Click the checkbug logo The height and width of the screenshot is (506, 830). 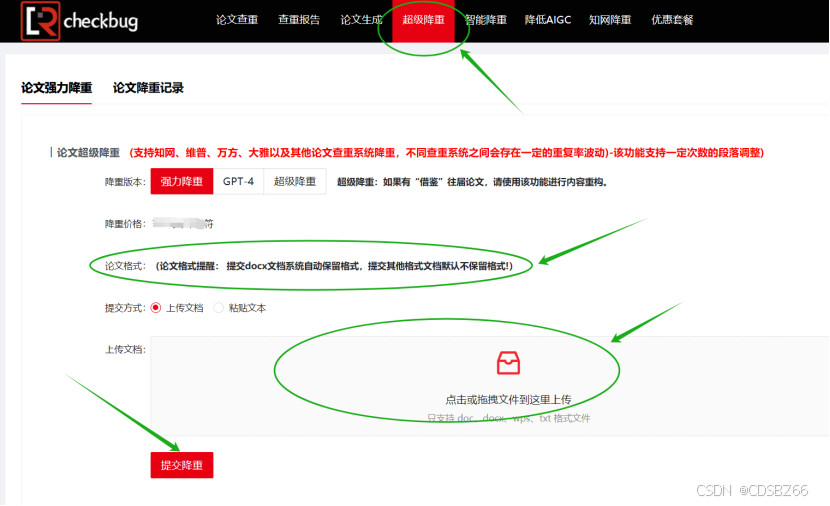point(79,21)
